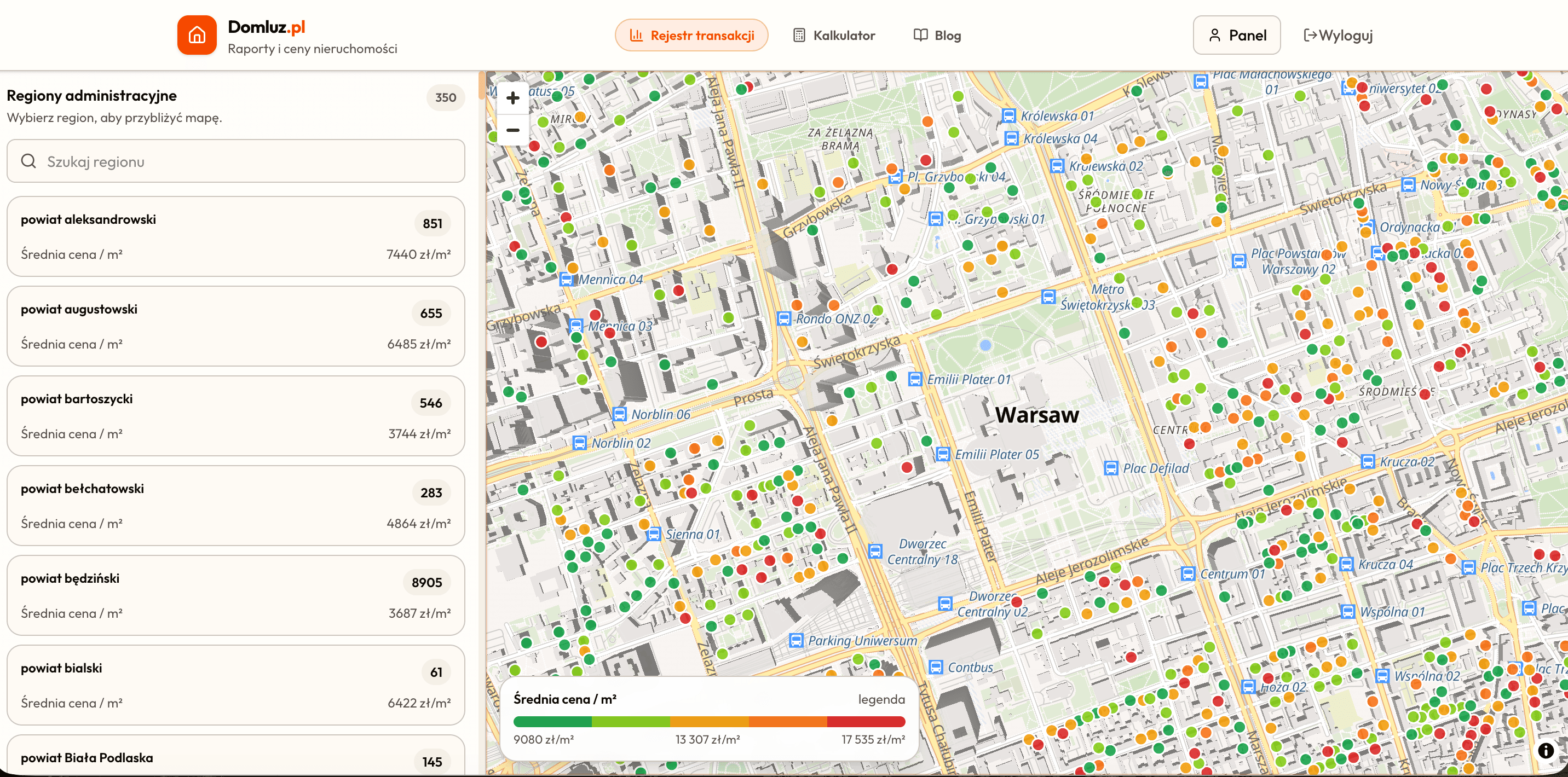The width and height of the screenshot is (1568, 777).
Task: Select region powiat augustowski
Action: (x=236, y=326)
